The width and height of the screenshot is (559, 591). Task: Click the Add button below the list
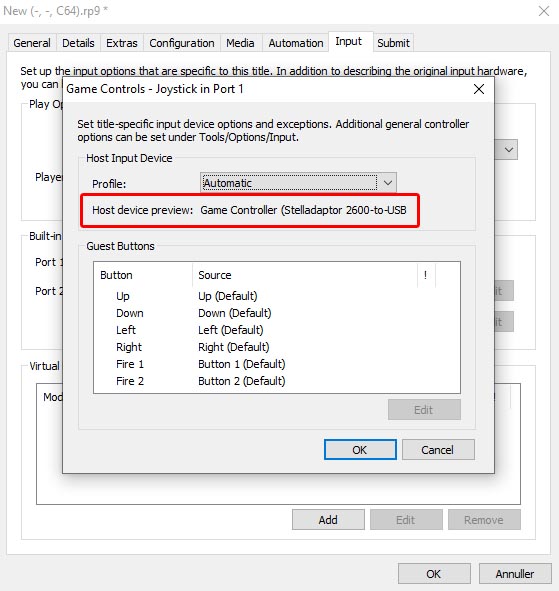[x=328, y=520]
